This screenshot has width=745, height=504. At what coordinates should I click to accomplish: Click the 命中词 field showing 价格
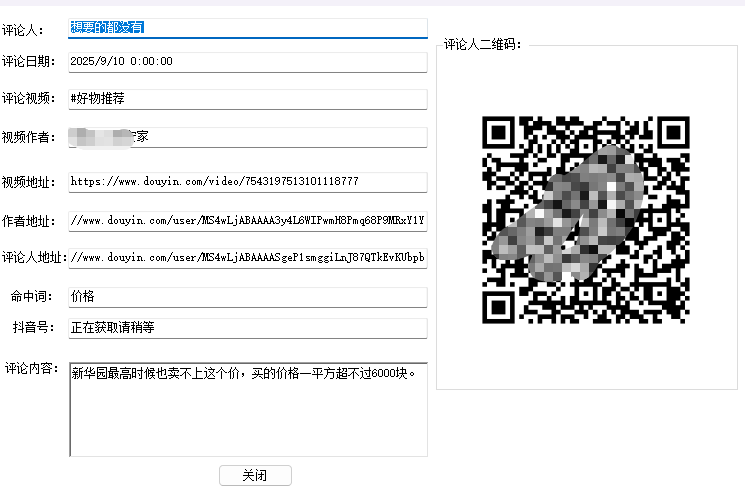tap(248, 297)
